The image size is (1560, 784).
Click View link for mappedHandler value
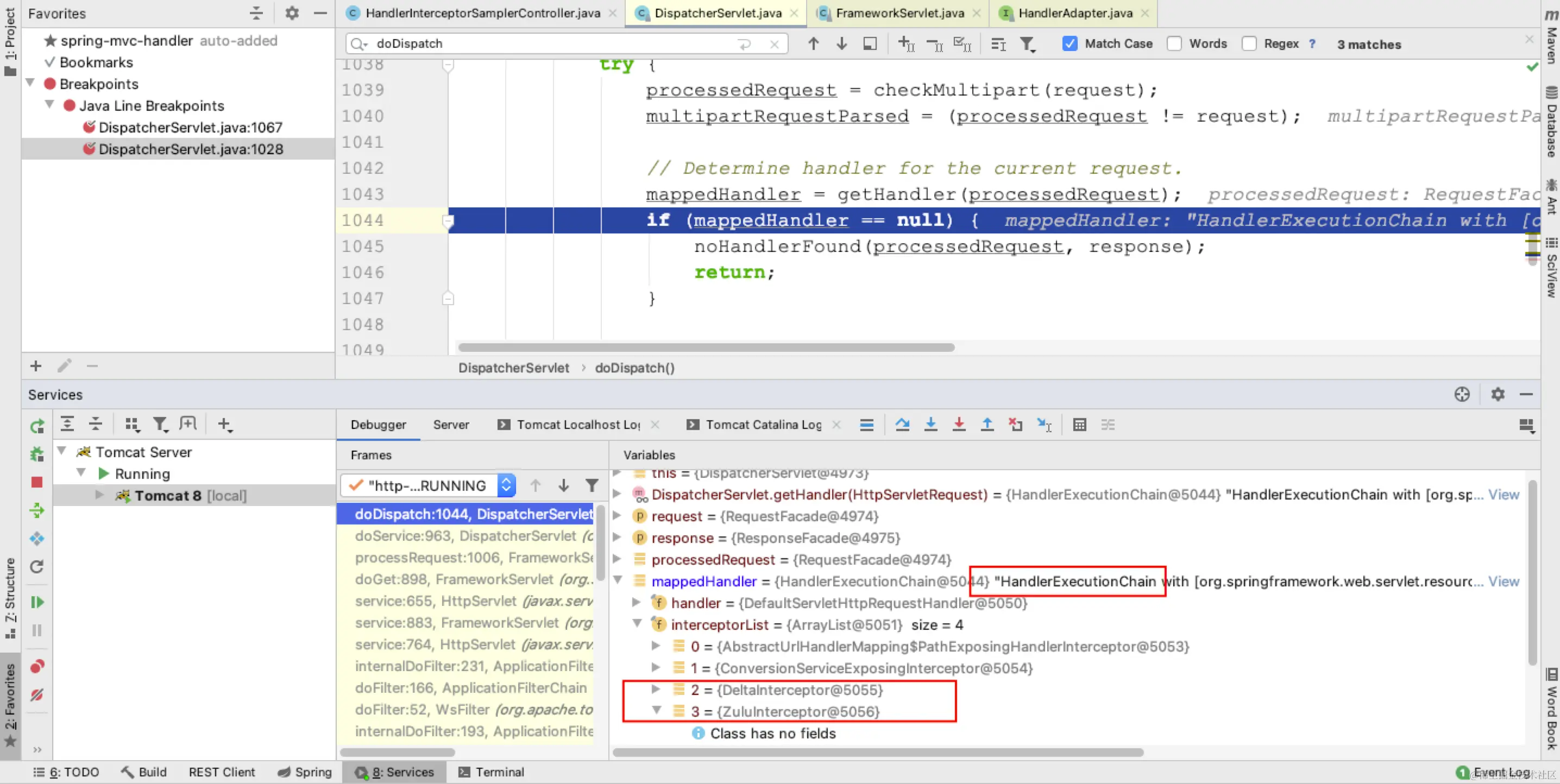click(1503, 581)
